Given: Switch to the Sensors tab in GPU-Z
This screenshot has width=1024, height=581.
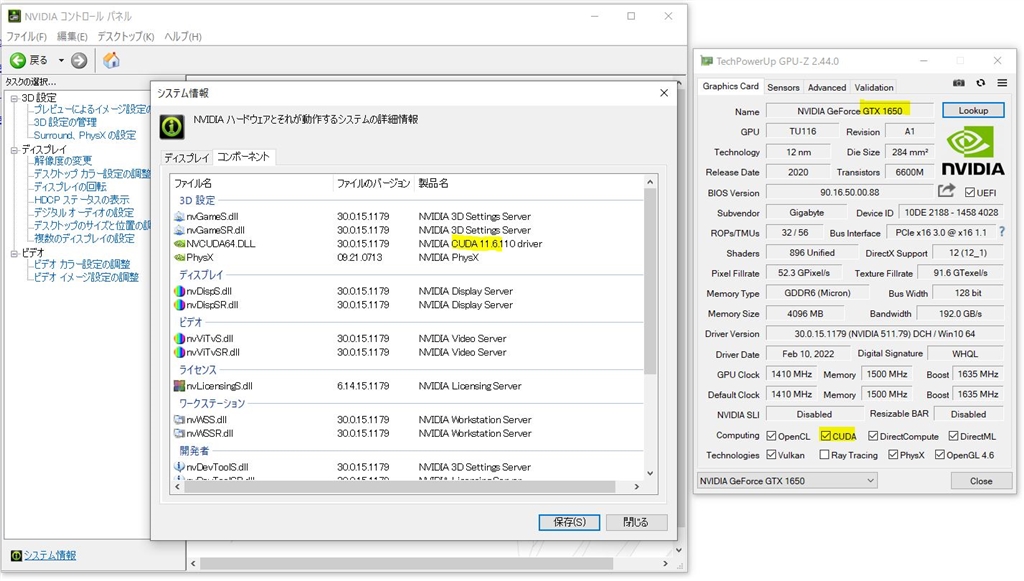Looking at the screenshot, I should click(783, 87).
